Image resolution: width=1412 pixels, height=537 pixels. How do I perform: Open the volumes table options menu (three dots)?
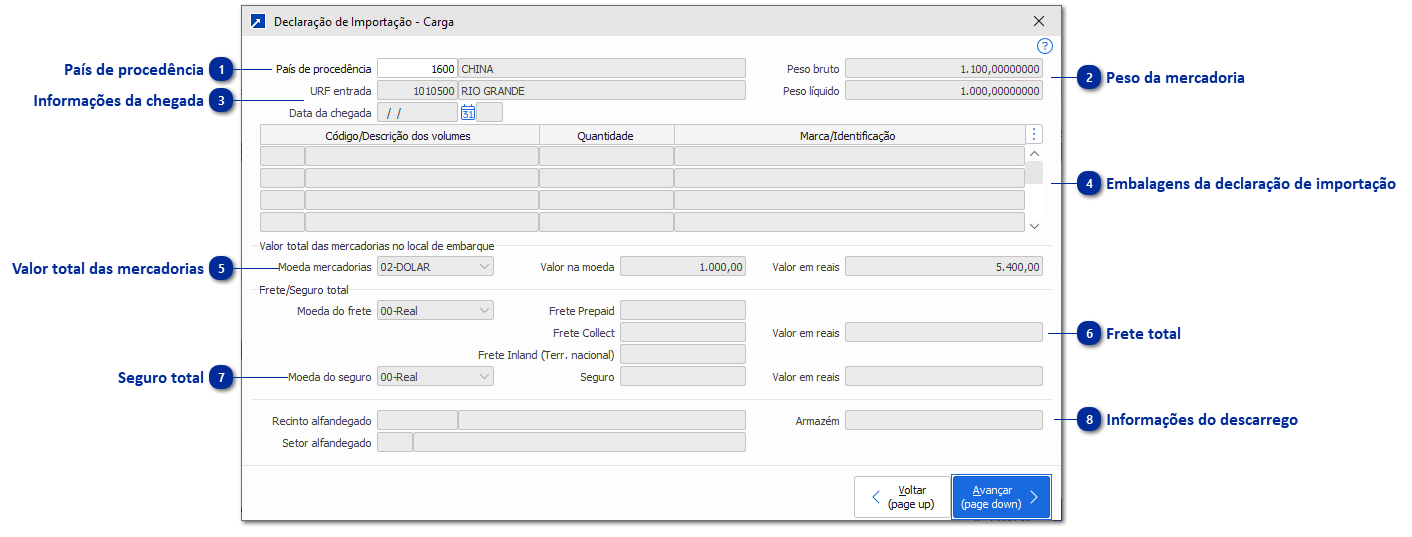pos(1035,134)
